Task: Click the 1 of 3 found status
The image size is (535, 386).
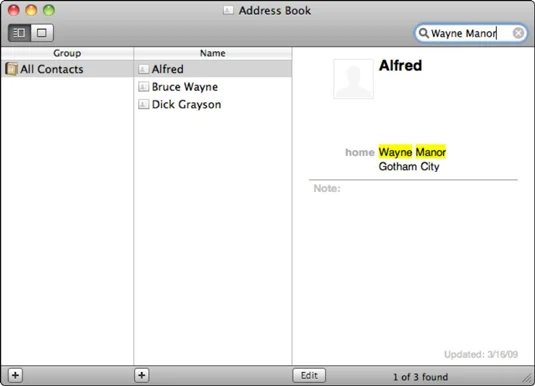Action: [420, 377]
